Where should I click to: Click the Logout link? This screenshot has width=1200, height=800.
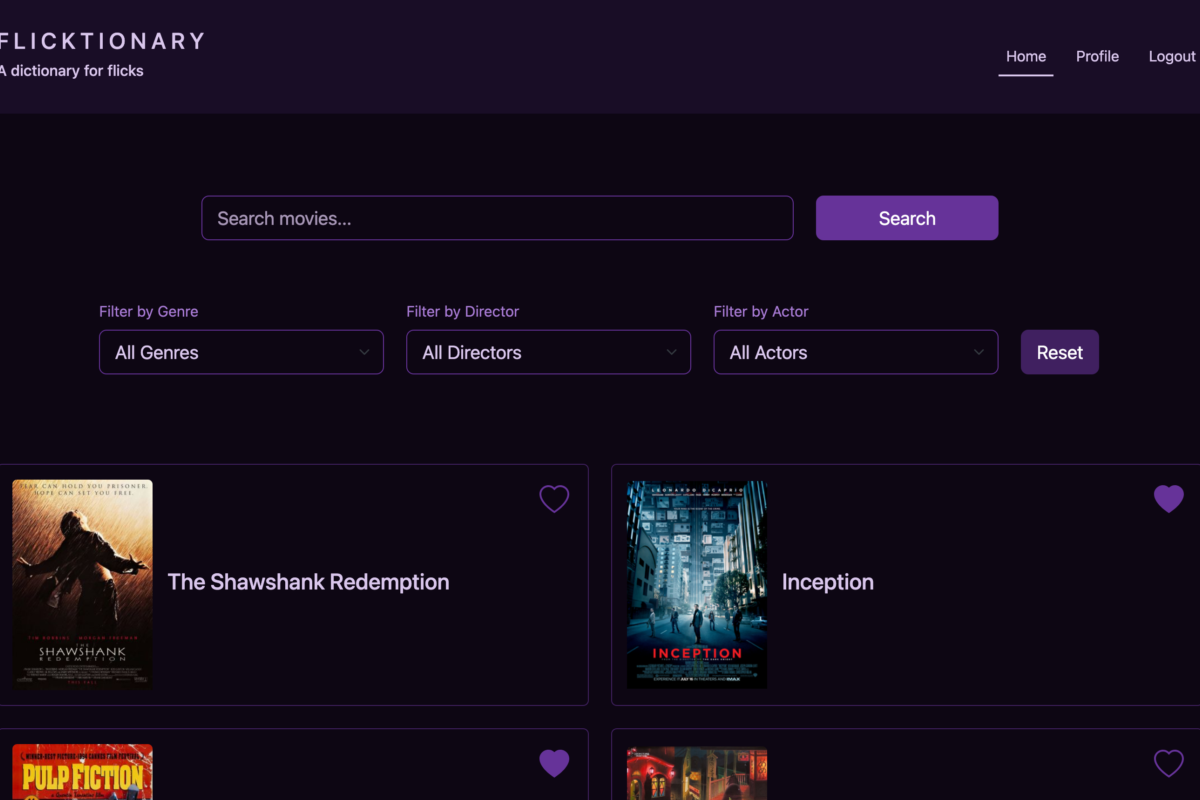click(x=1172, y=57)
